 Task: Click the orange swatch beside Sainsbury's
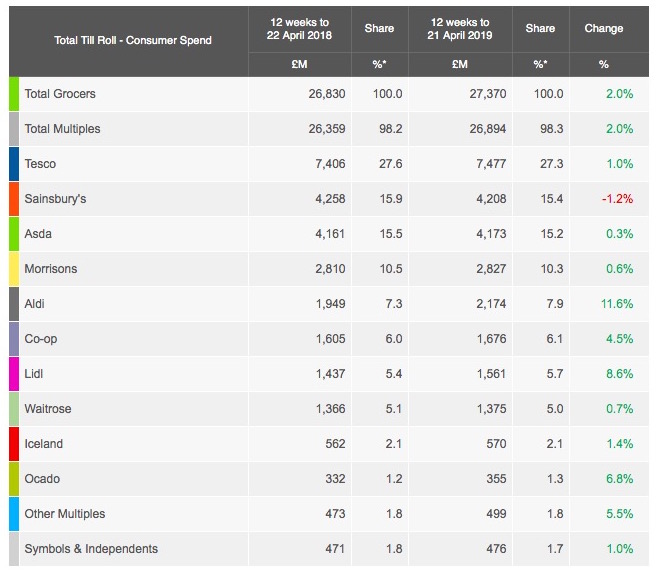(14, 199)
